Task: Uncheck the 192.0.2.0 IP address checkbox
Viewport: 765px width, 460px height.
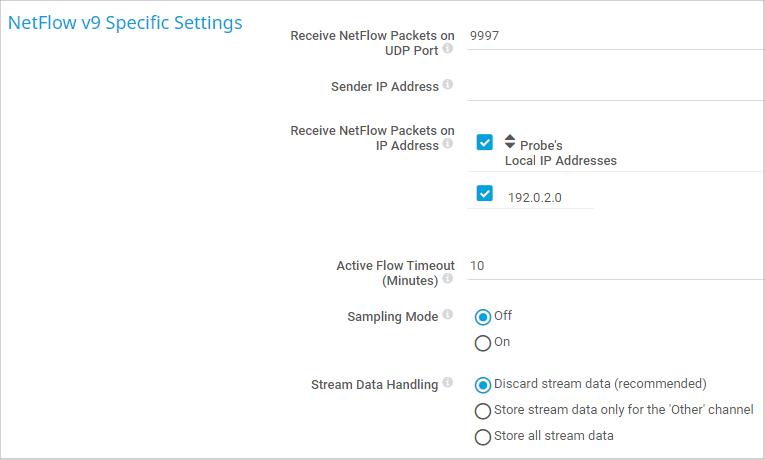Action: (485, 193)
